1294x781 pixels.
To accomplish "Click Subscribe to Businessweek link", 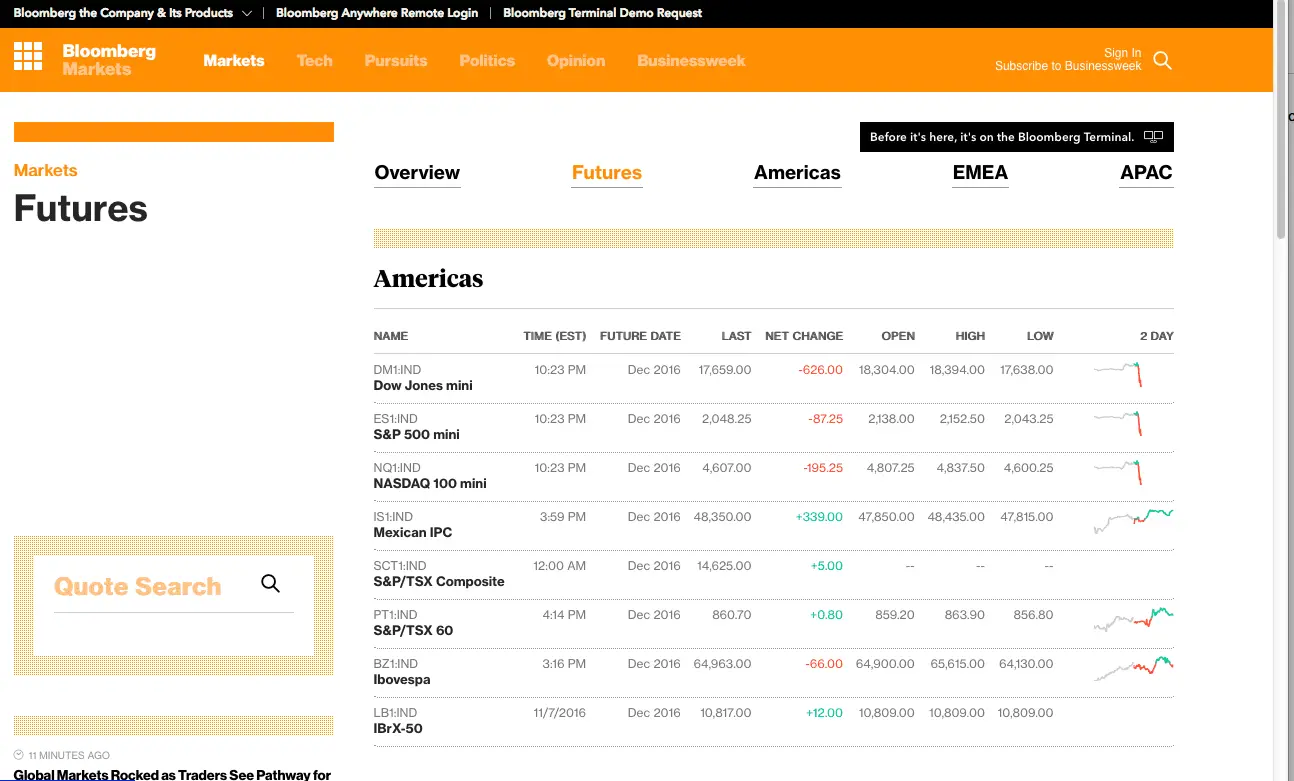I will (1067, 67).
